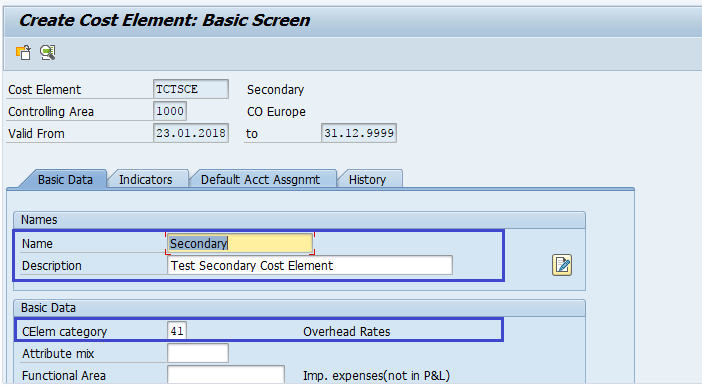This screenshot has height=388, width=702.
Task: Click the 'CElem category' label
Action: tap(64, 332)
